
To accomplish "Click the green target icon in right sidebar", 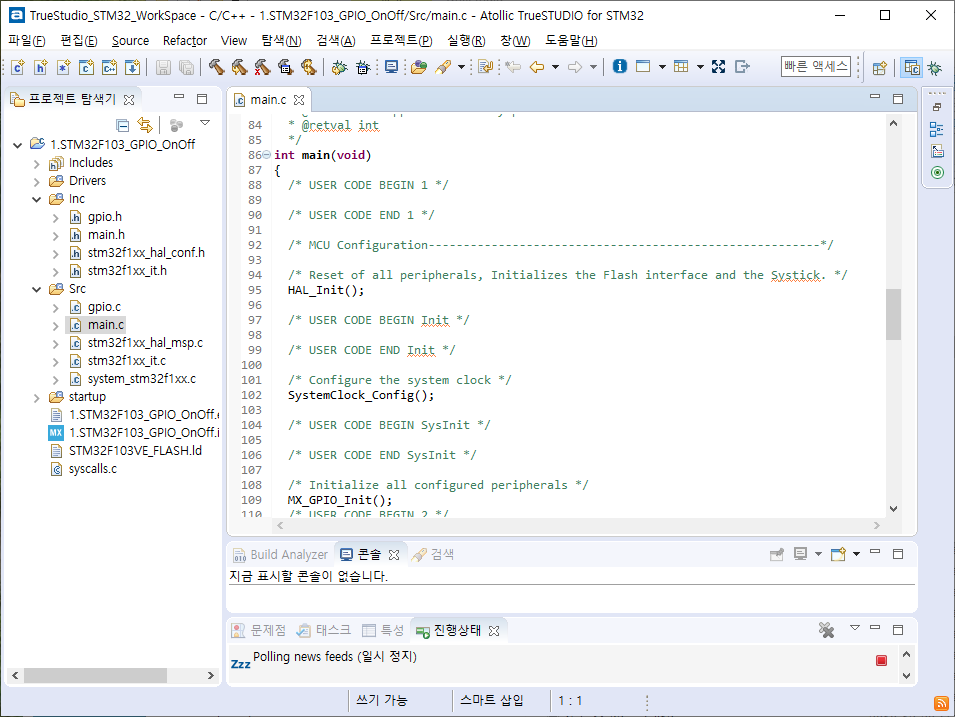I will pyautogui.click(x=937, y=172).
